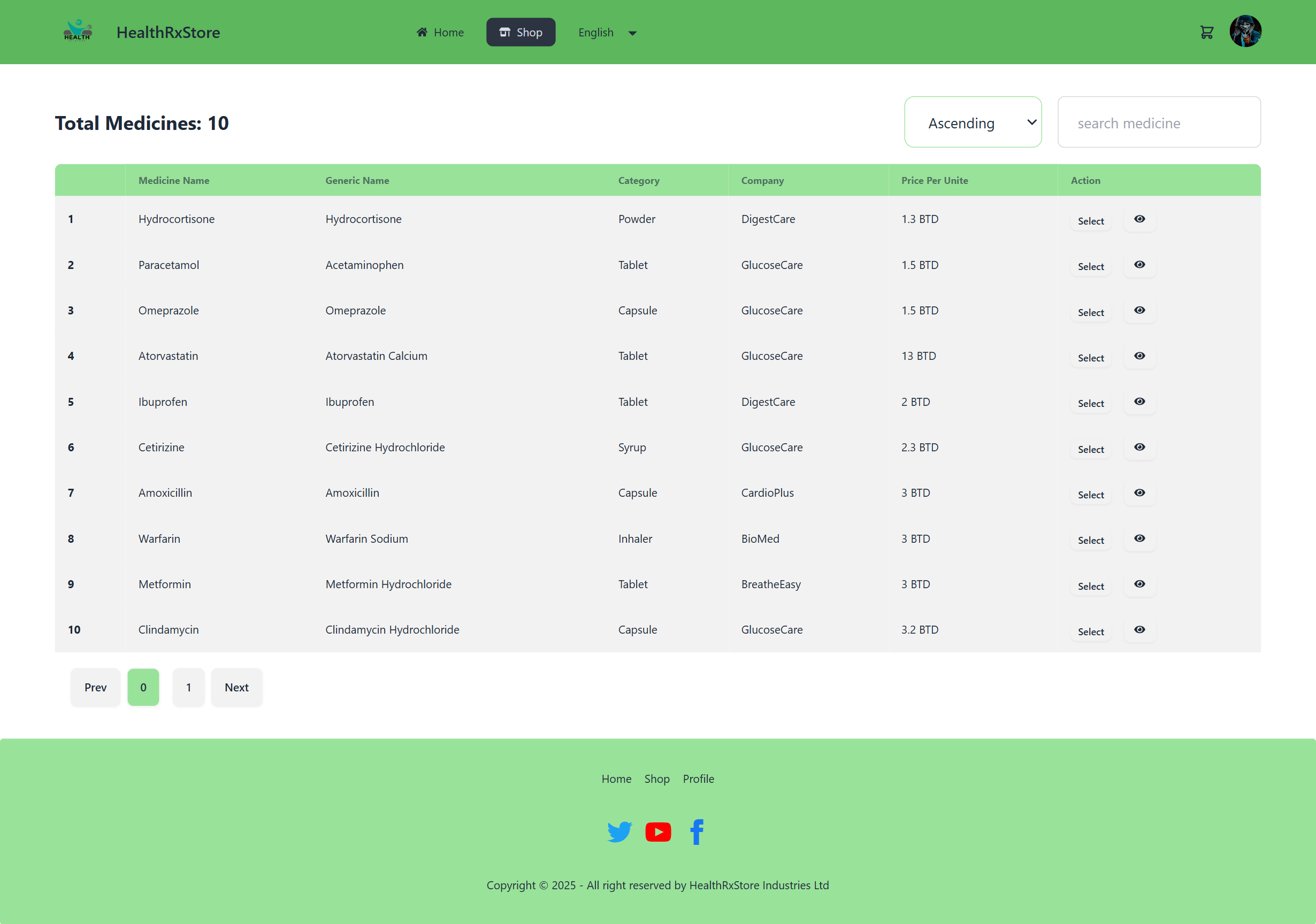Click the Shop tab in navbar
Image resolution: width=1316 pixels, height=924 pixels.
pyautogui.click(x=521, y=33)
